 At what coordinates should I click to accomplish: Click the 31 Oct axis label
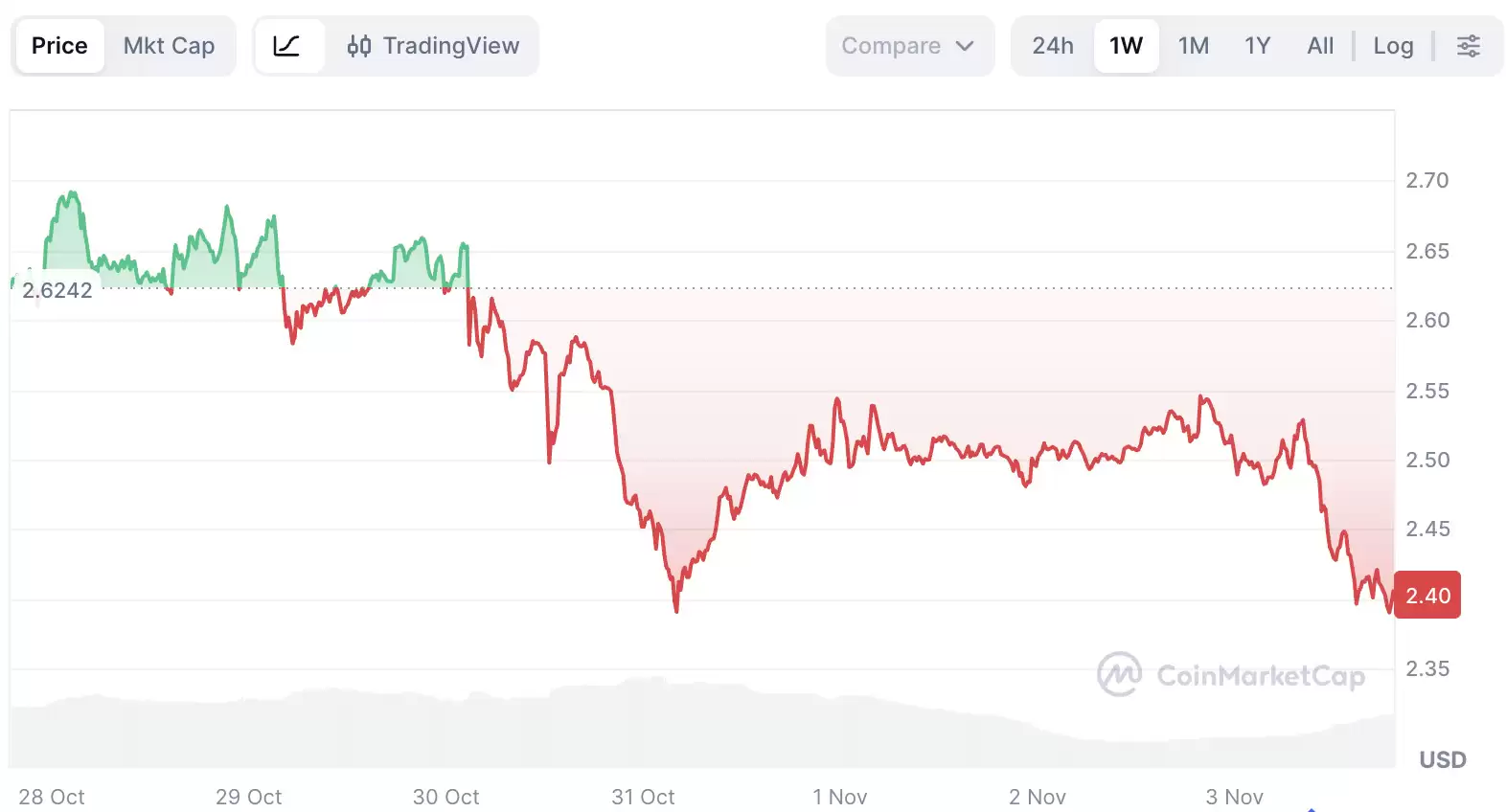[x=643, y=797]
